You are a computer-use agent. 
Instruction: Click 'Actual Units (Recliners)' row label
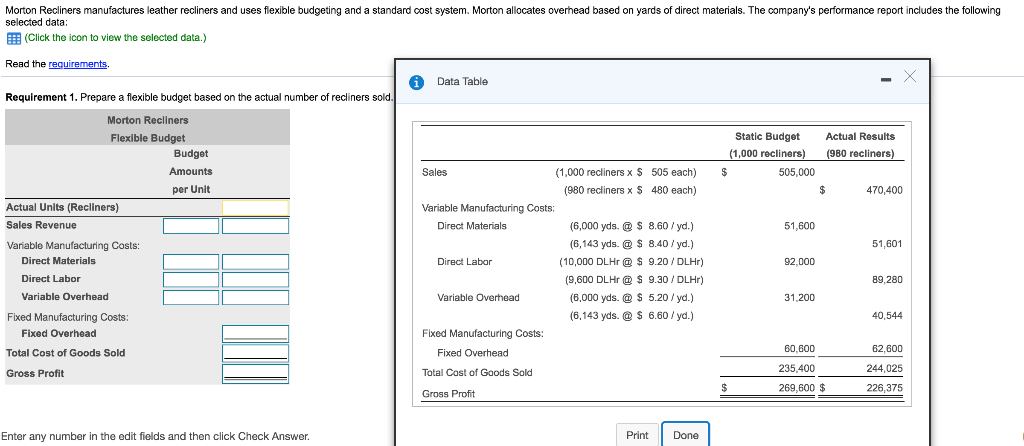63,207
